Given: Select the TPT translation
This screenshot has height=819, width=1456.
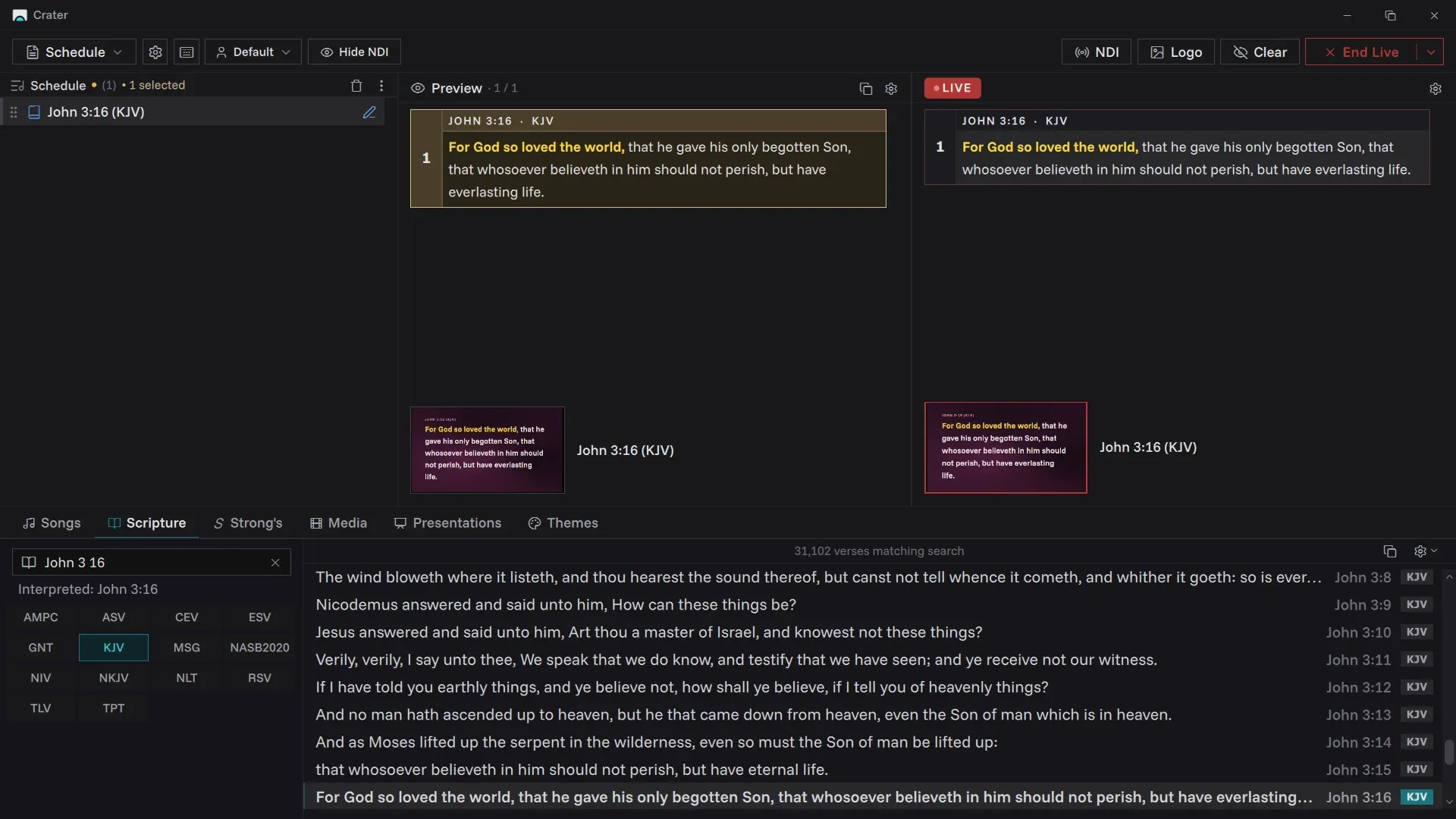Looking at the screenshot, I should (114, 708).
